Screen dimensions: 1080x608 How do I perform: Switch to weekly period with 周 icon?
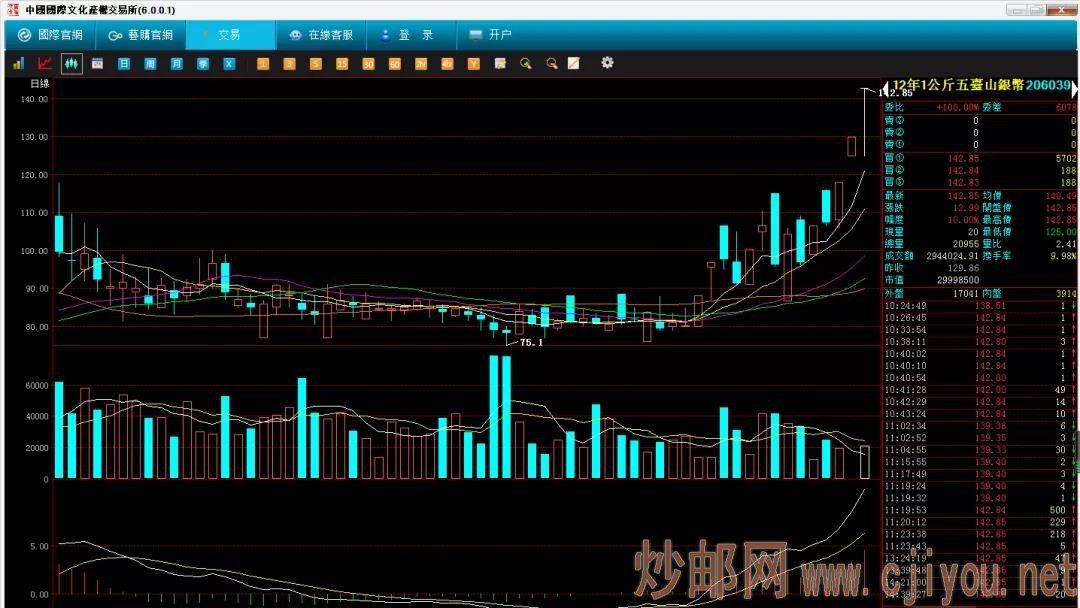click(150, 64)
